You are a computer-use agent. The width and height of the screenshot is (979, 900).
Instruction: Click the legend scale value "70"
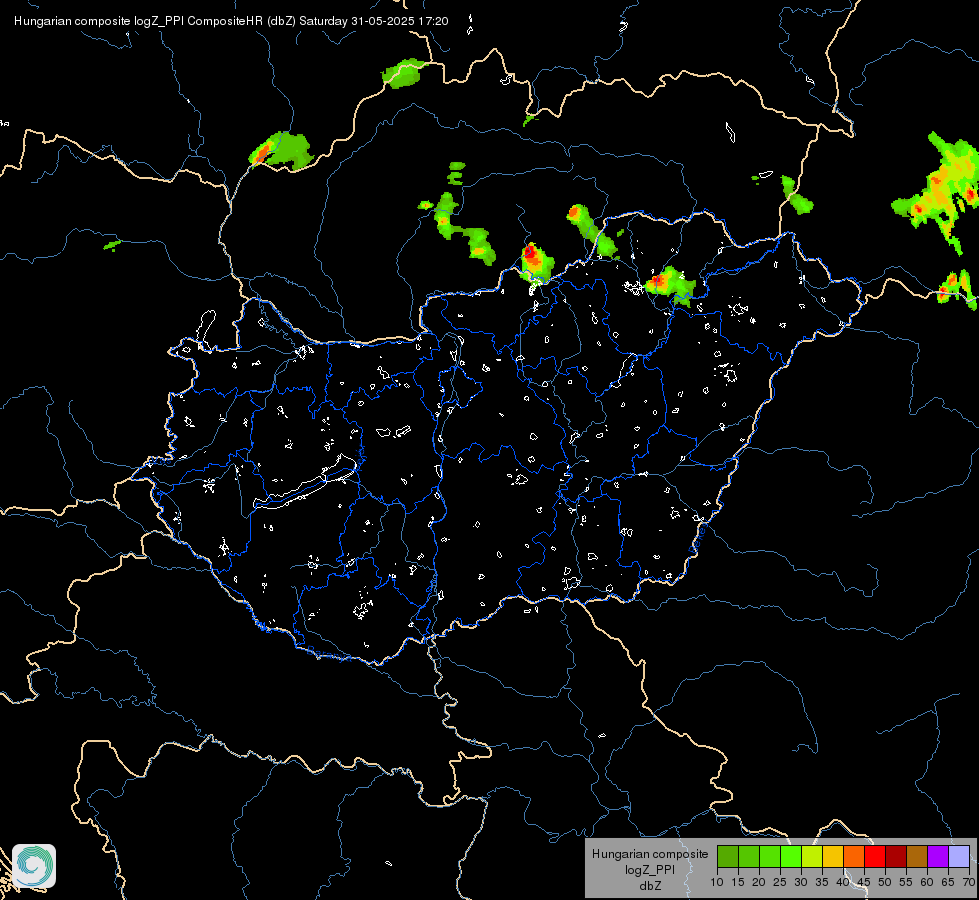pyautogui.click(x=969, y=883)
